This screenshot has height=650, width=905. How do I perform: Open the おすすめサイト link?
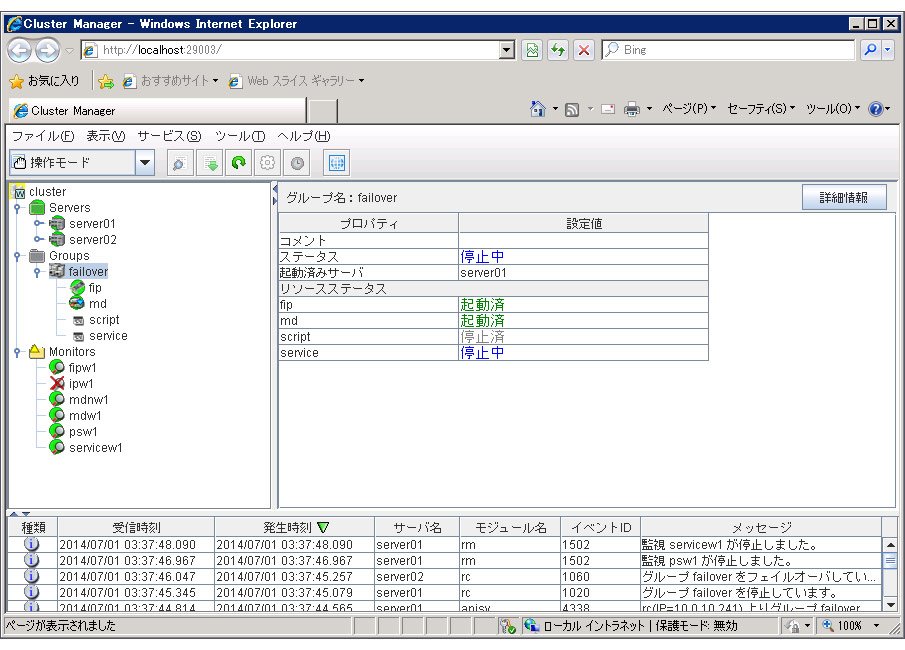171,81
